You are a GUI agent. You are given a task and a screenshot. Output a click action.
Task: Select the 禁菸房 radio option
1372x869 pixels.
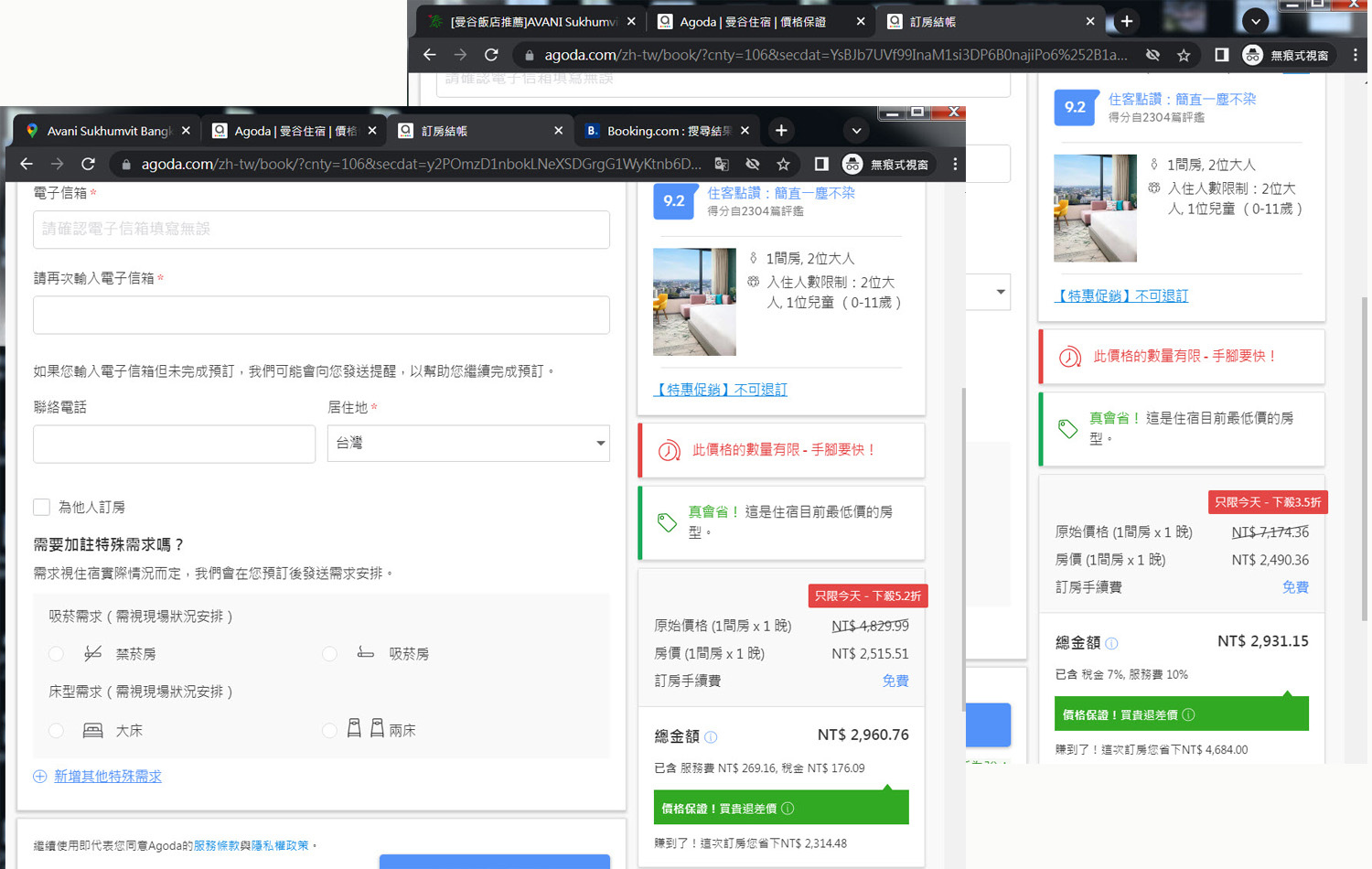click(x=57, y=654)
